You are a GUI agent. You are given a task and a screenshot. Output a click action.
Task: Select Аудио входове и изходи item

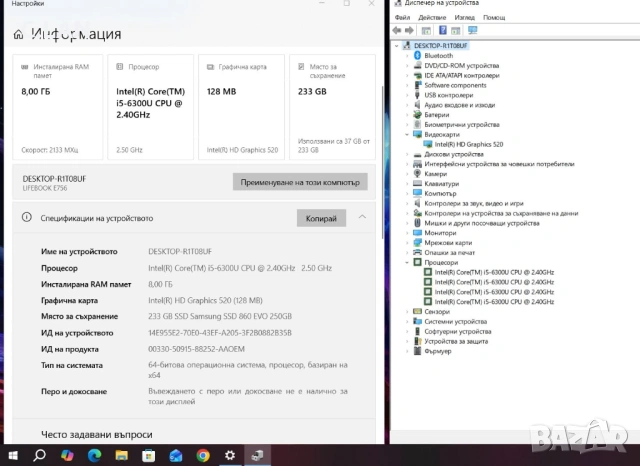pyautogui.click(x=460, y=105)
